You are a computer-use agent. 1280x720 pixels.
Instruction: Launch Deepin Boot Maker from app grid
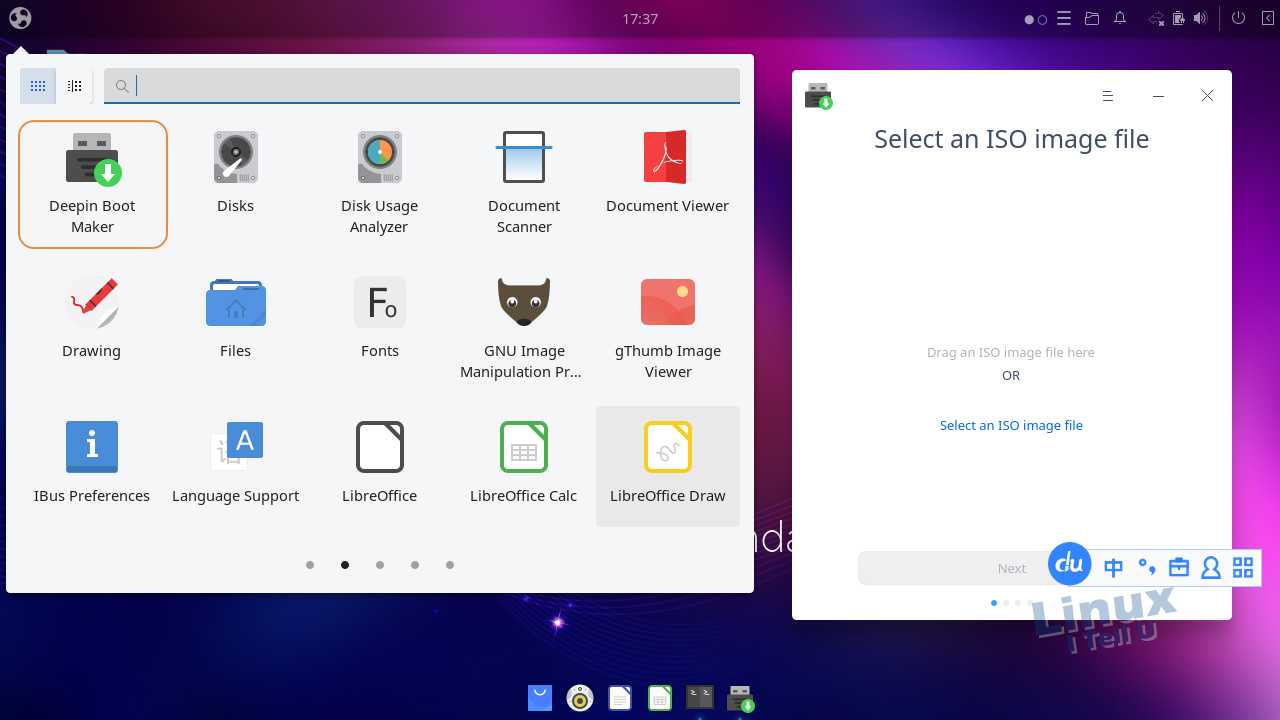pos(92,184)
